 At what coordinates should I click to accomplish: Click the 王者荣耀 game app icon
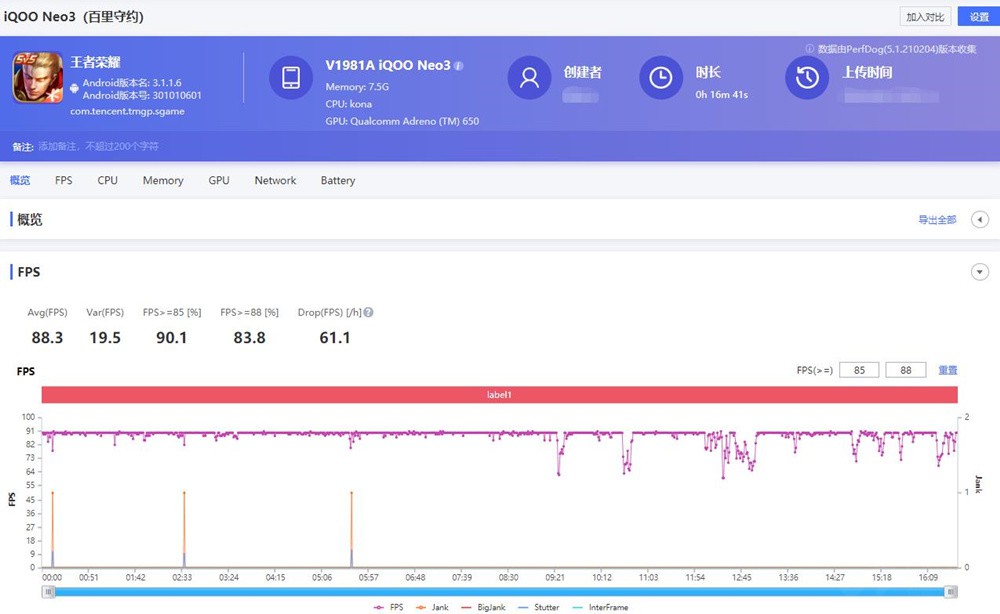click(38, 78)
